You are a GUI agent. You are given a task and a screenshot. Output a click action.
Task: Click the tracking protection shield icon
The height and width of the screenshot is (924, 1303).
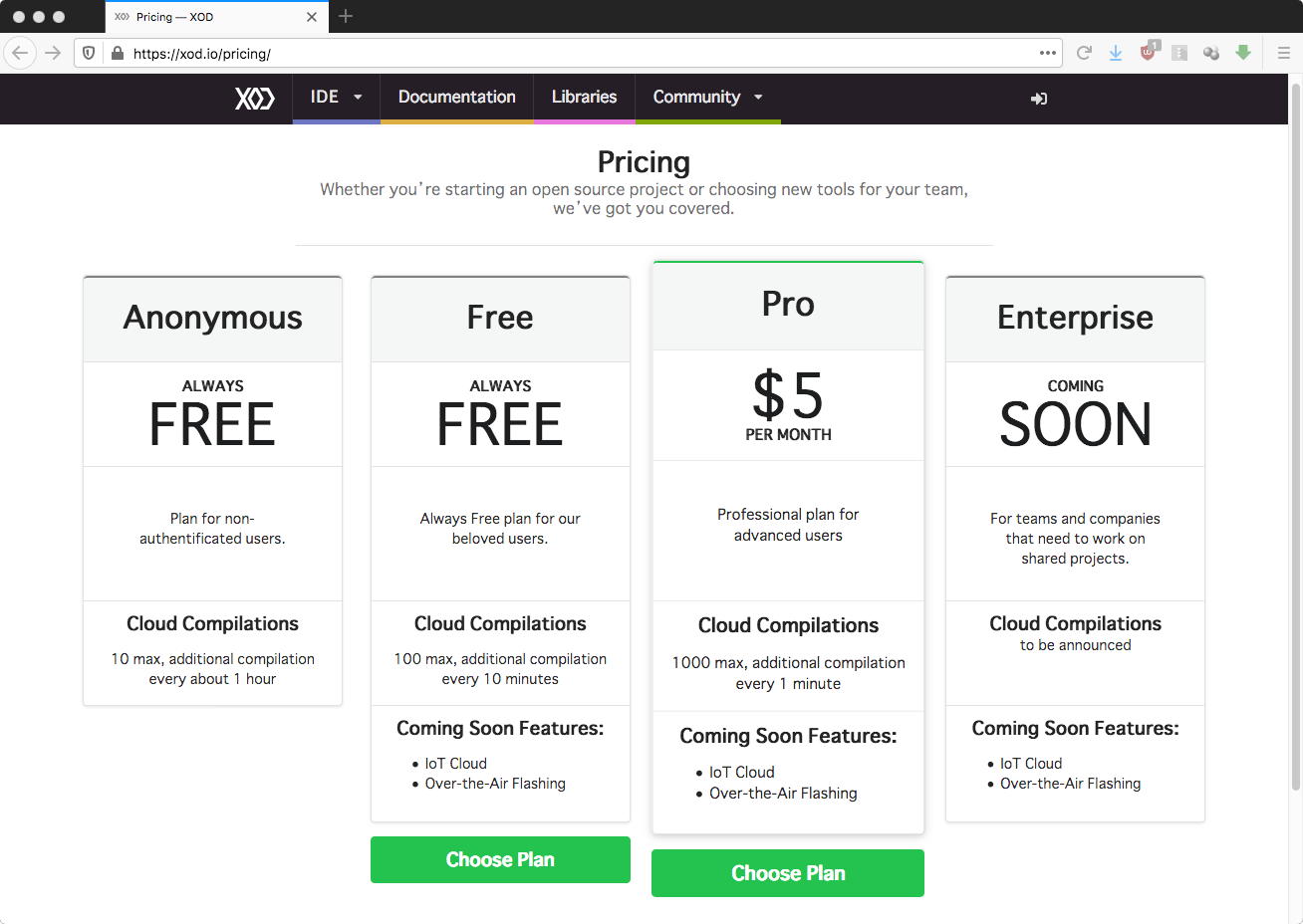[x=89, y=54]
